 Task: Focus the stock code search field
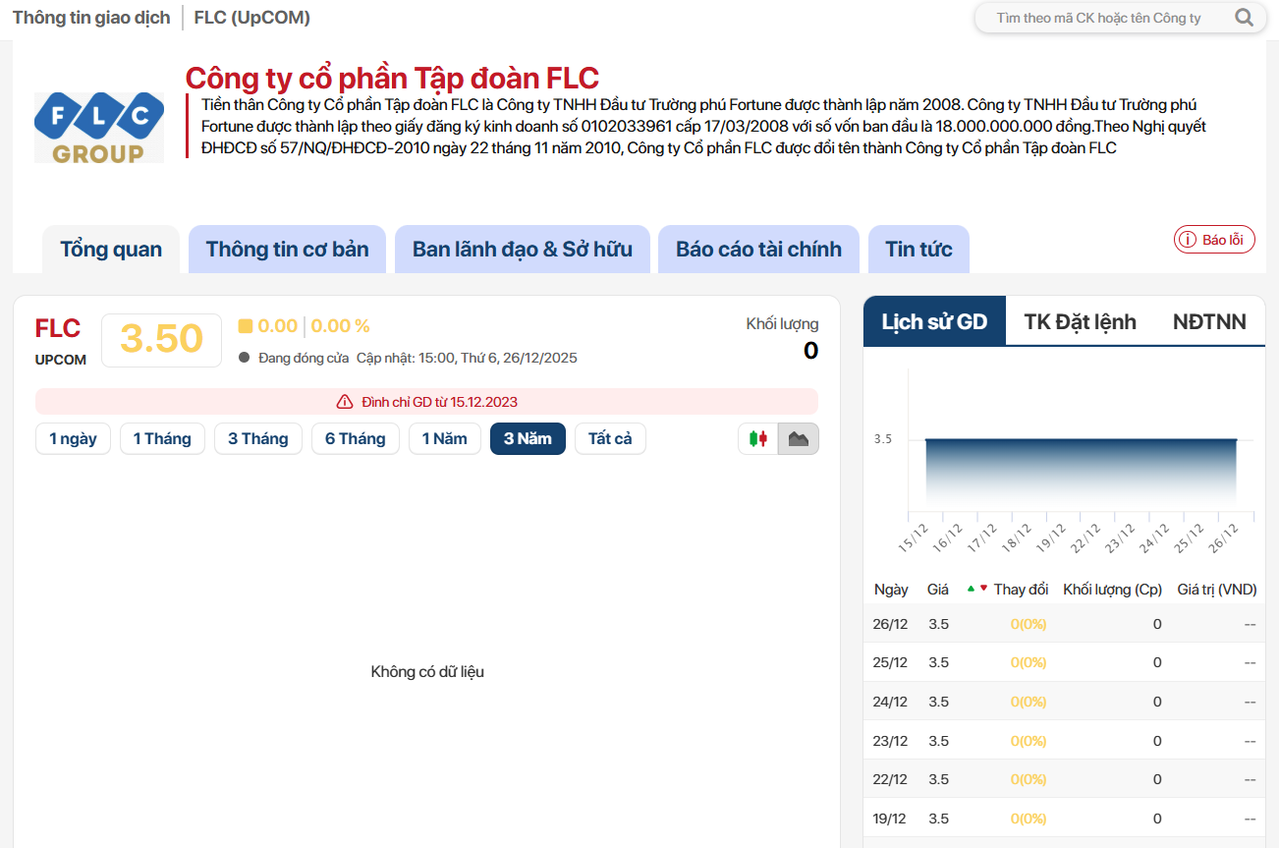coord(1098,18)
